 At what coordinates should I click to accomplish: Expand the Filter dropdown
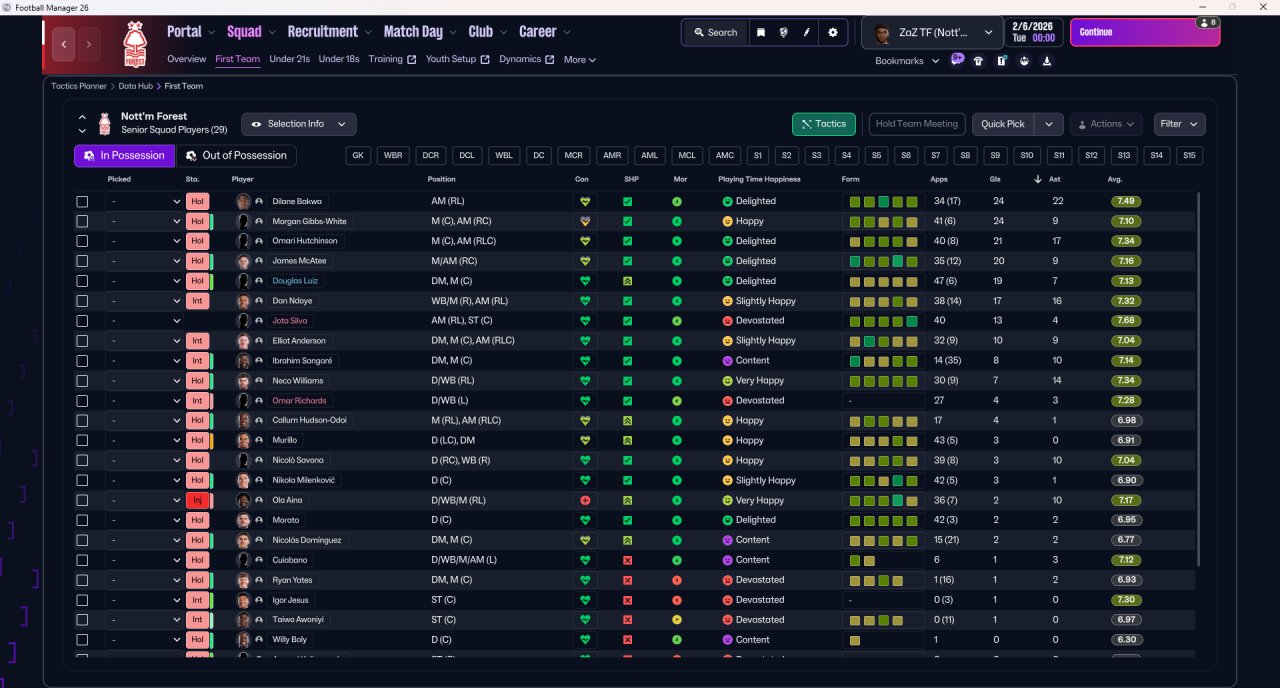pos(1179,124)
